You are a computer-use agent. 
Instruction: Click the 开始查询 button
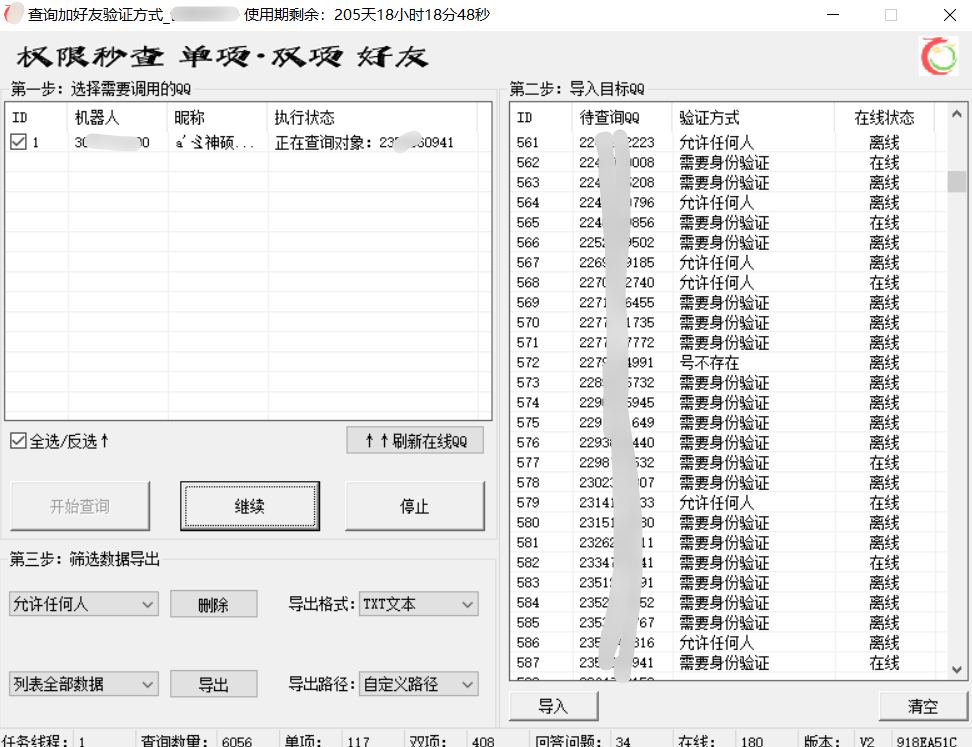click(80, 506)
